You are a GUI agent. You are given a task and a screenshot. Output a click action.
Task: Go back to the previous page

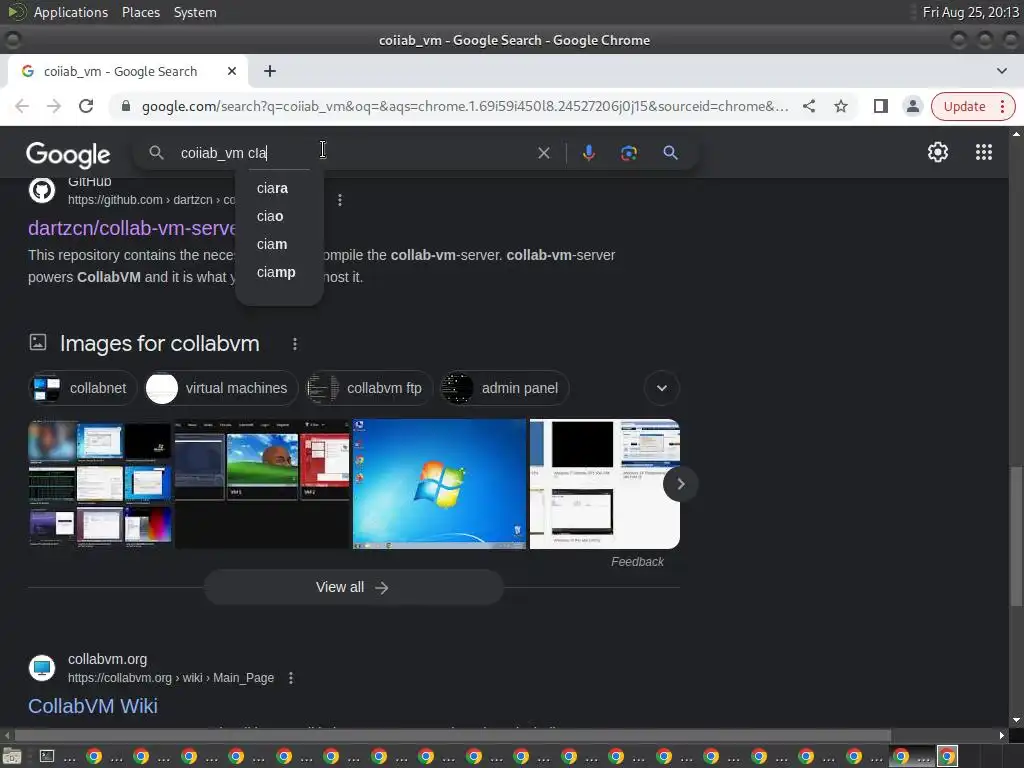coord(22,106)
